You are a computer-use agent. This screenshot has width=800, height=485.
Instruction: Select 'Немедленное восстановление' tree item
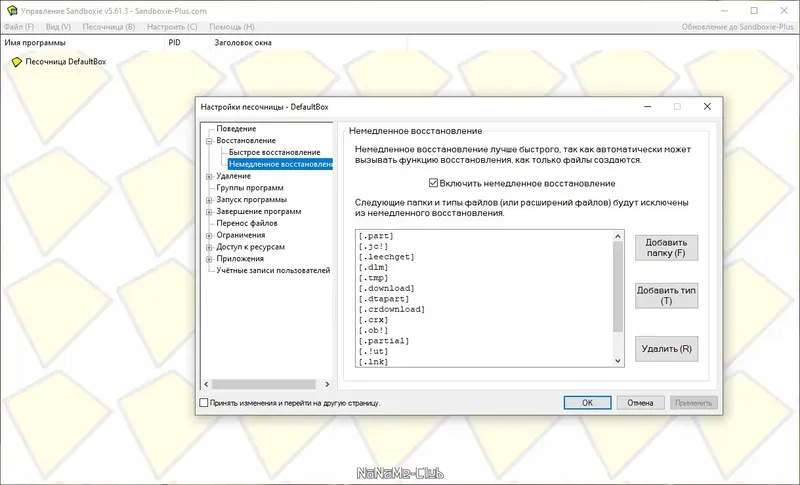(x=280, y=164)
